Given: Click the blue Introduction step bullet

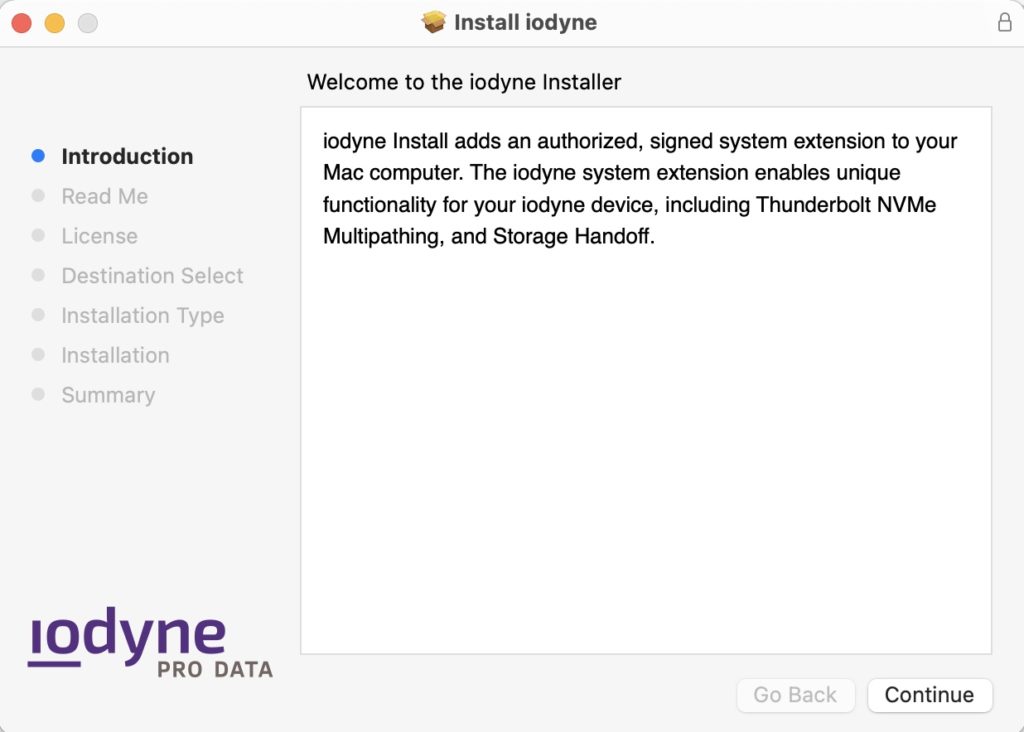Looking at the screenshot, I should pyautogui.click(x=38, y=156).
